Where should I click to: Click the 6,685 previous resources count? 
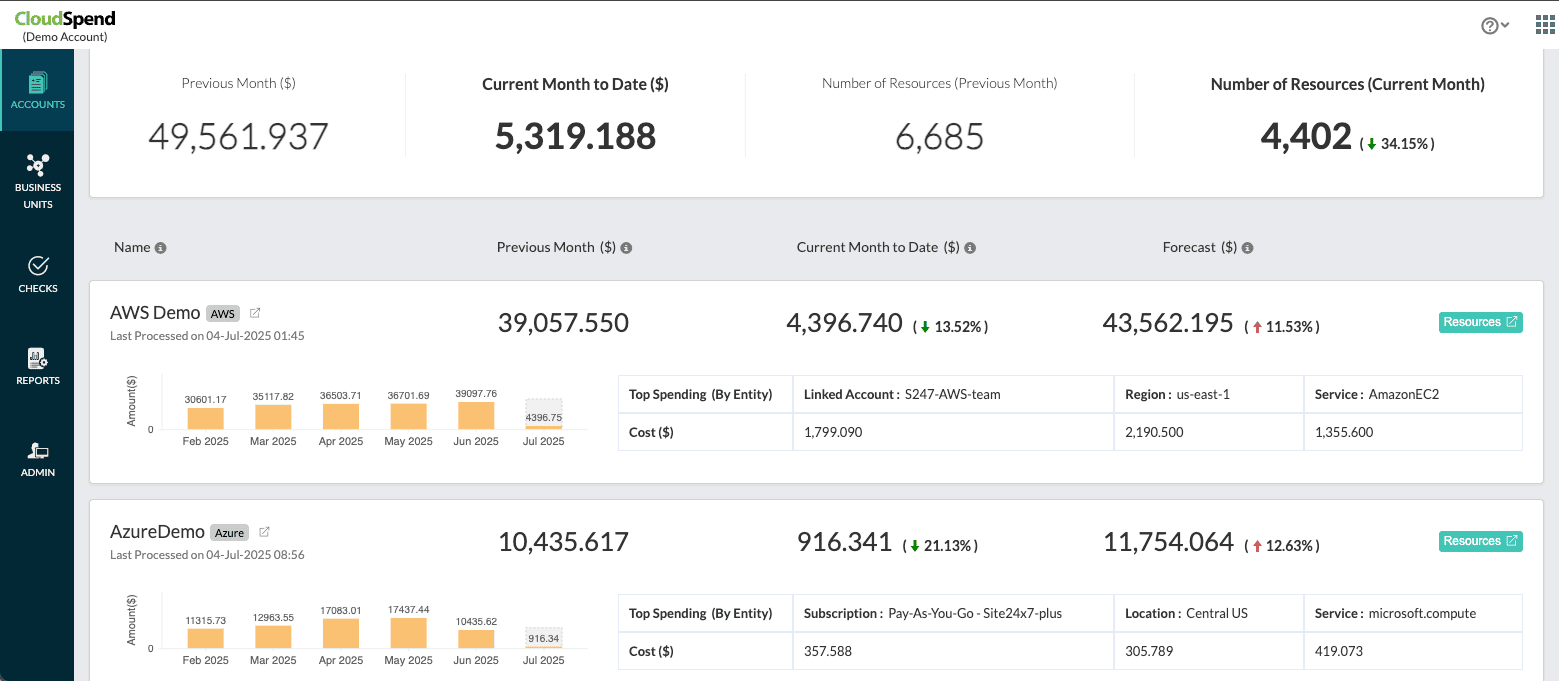tap(940, 137)
